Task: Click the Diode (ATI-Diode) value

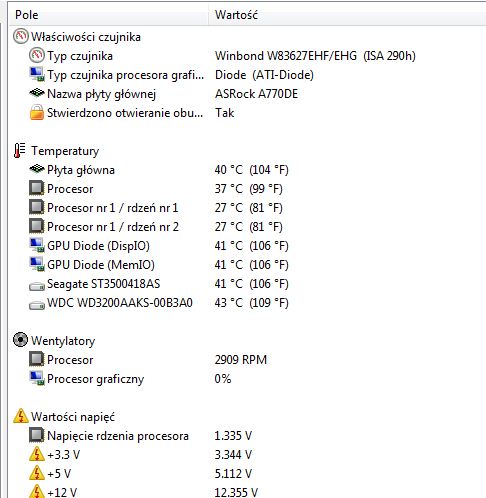Action: 264,75
